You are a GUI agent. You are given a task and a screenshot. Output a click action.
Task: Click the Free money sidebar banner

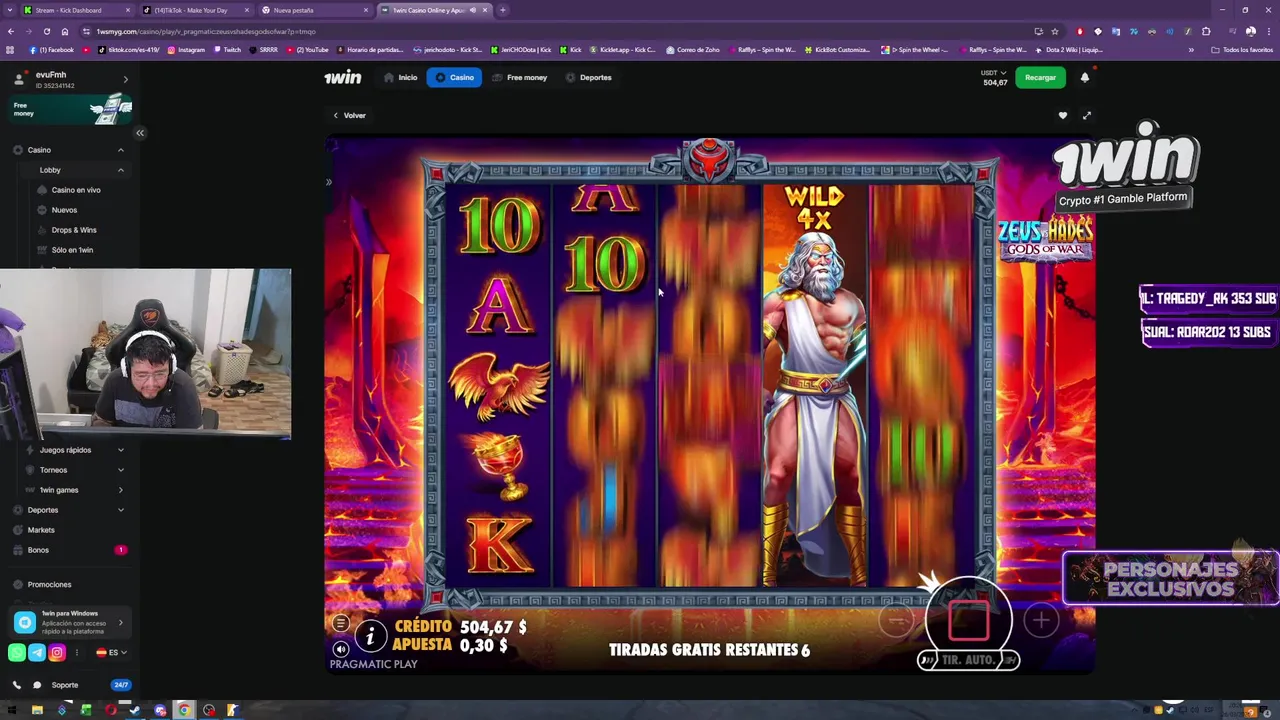point(71,109)
